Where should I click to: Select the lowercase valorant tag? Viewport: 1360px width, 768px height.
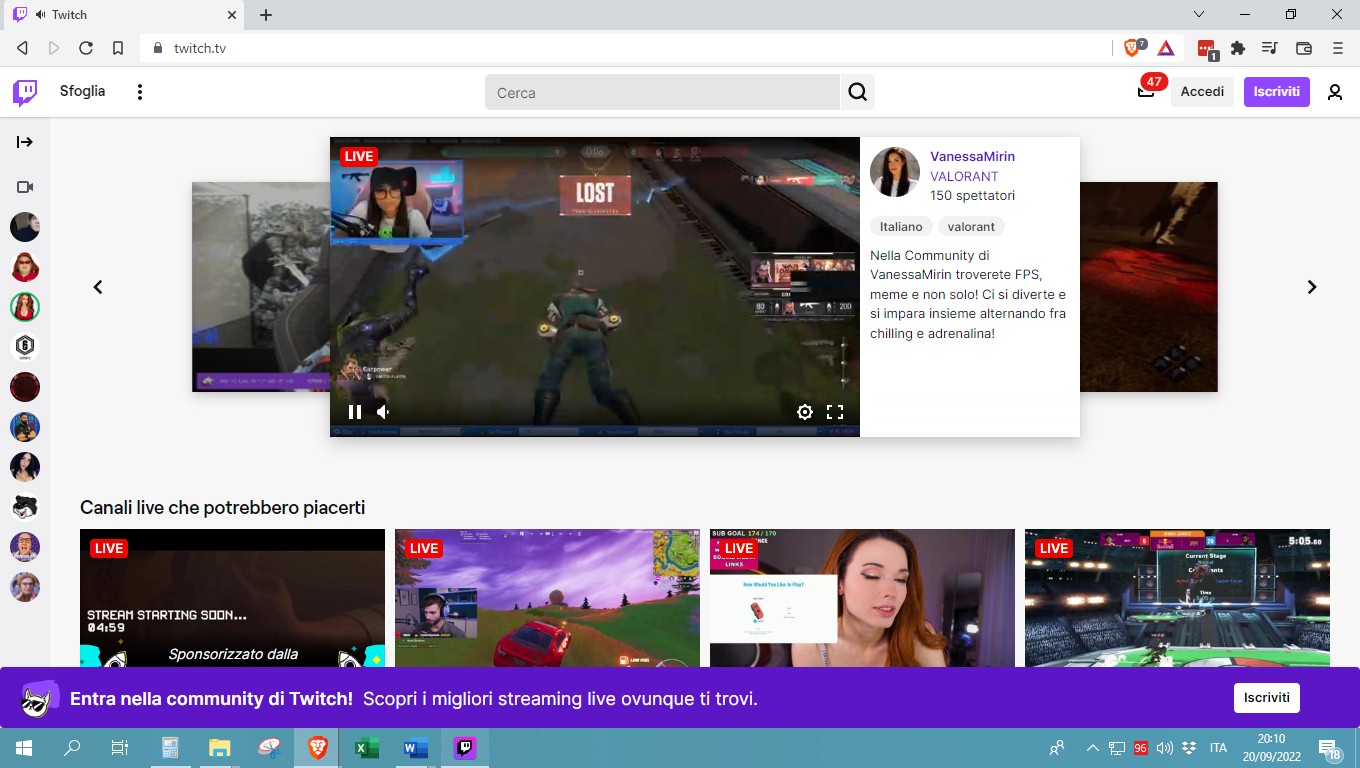[x=971, y=227]
